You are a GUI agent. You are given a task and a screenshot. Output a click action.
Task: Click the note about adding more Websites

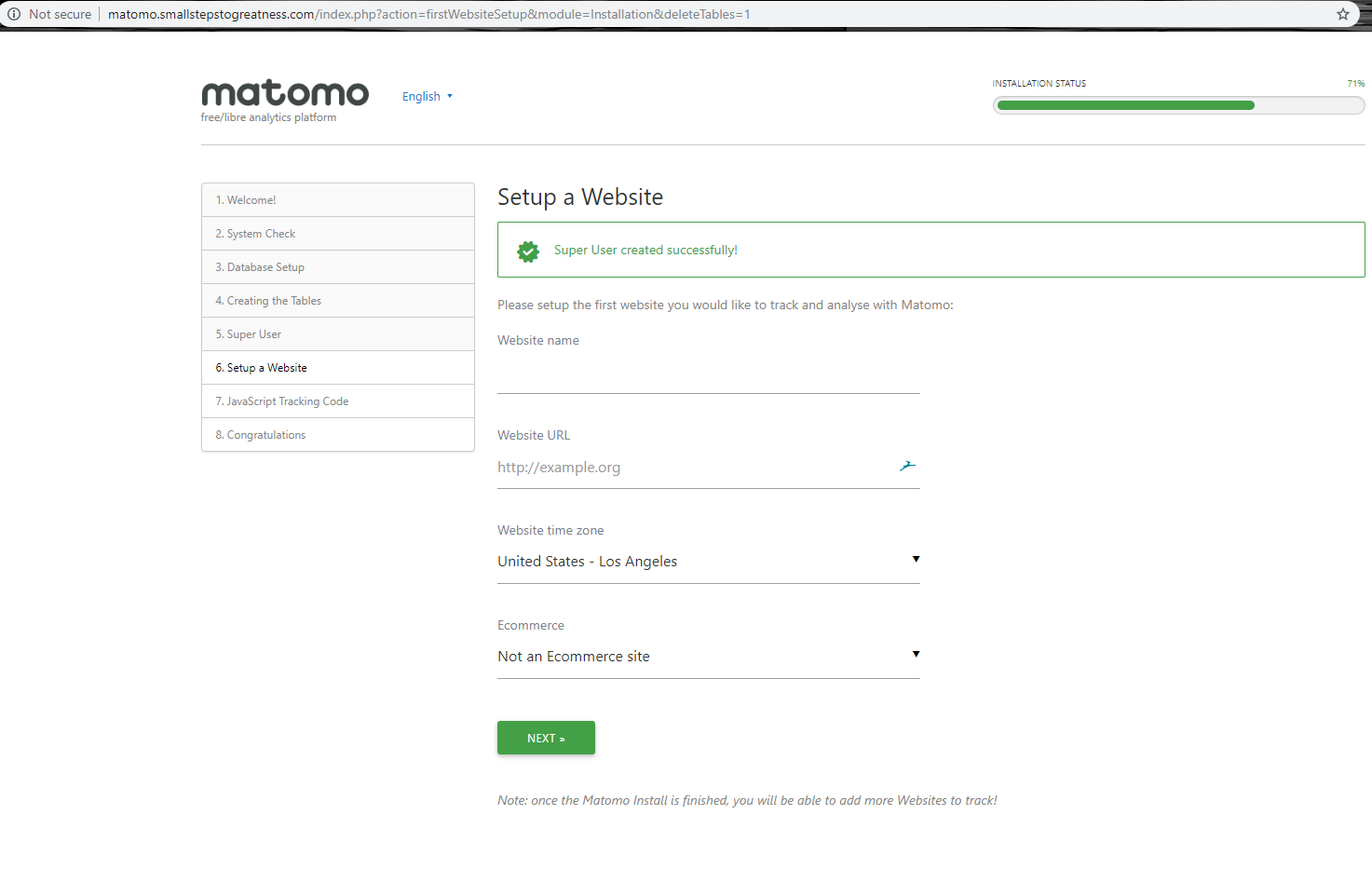coord(747,800)
